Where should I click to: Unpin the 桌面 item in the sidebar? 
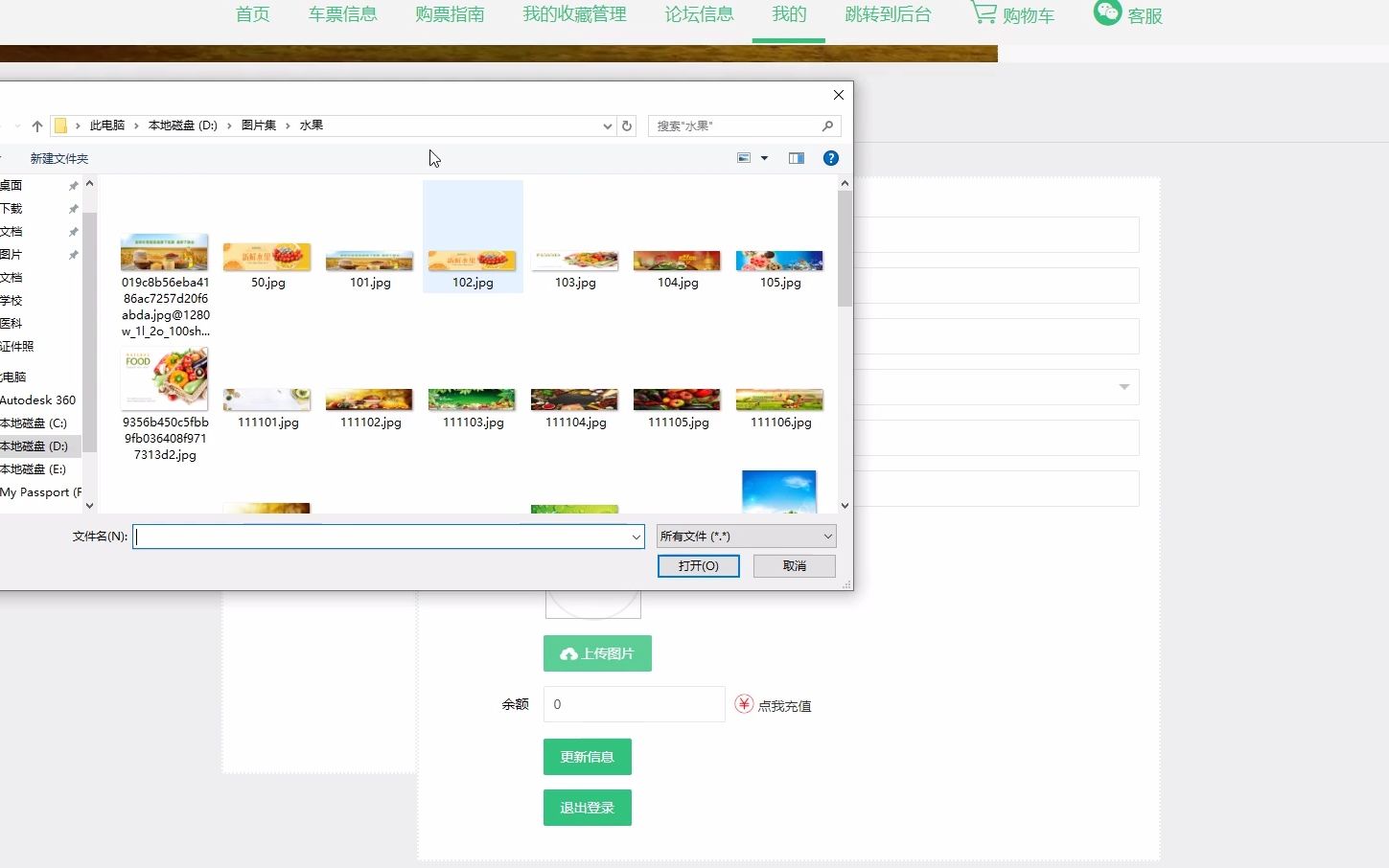72,185
